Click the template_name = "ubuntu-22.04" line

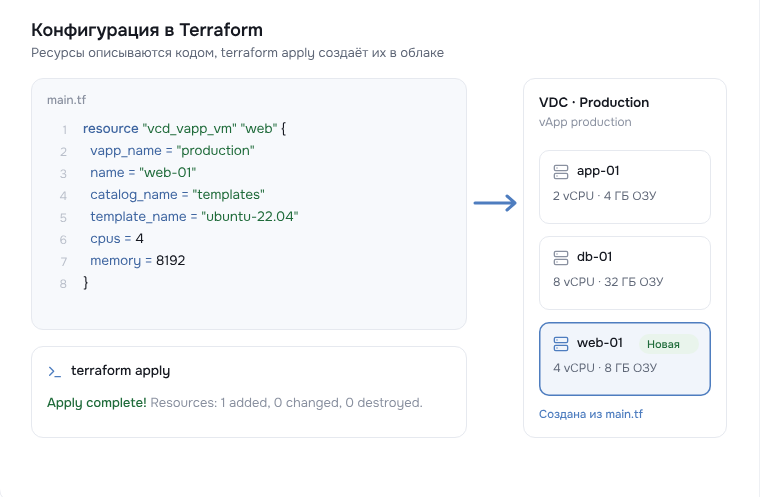pyautogui.click(x=194, y=216)
